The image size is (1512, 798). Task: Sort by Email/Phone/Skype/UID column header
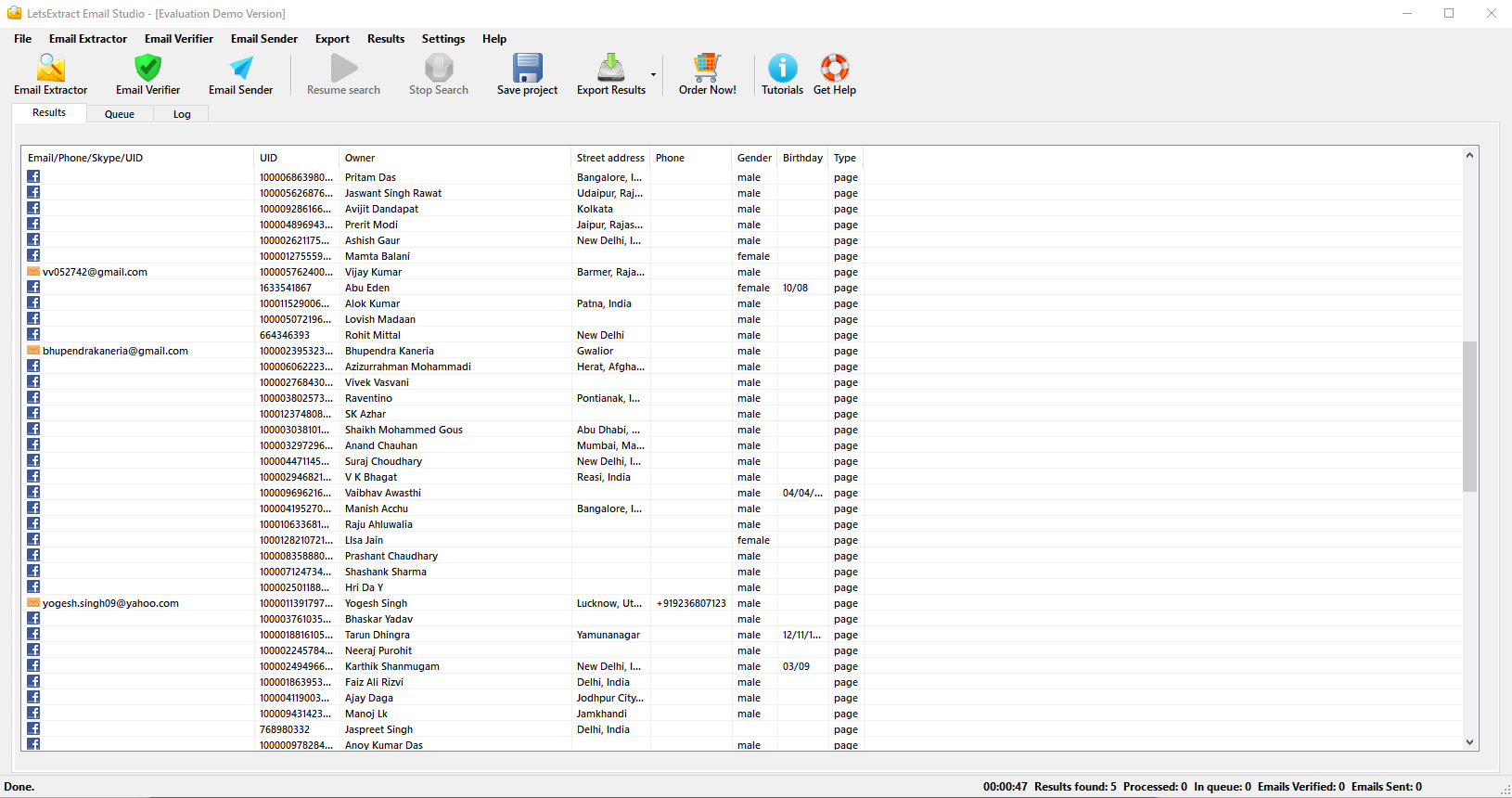pyautogui.click(x=137, y=158)
